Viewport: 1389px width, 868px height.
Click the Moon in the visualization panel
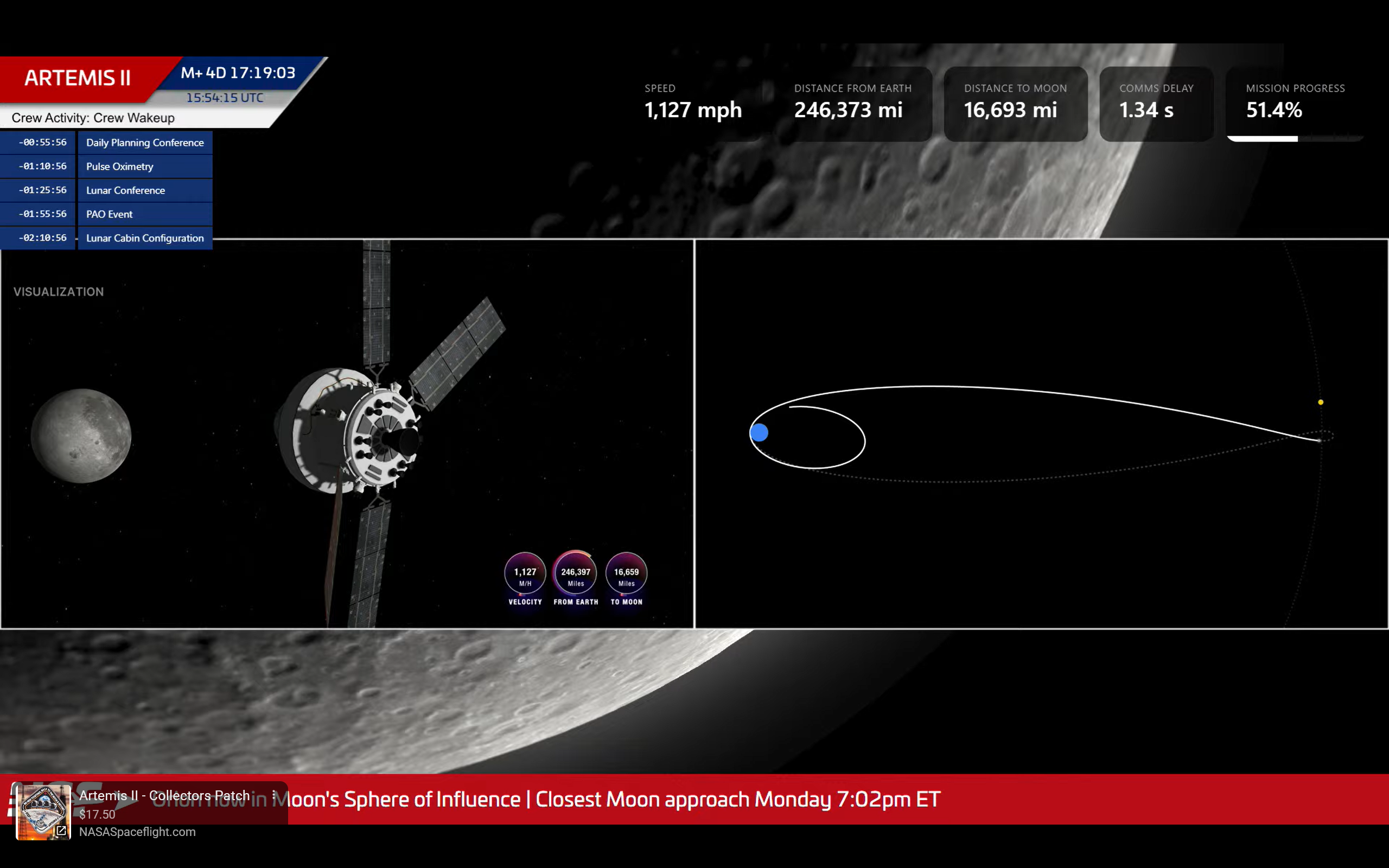[x=81, y=436]
